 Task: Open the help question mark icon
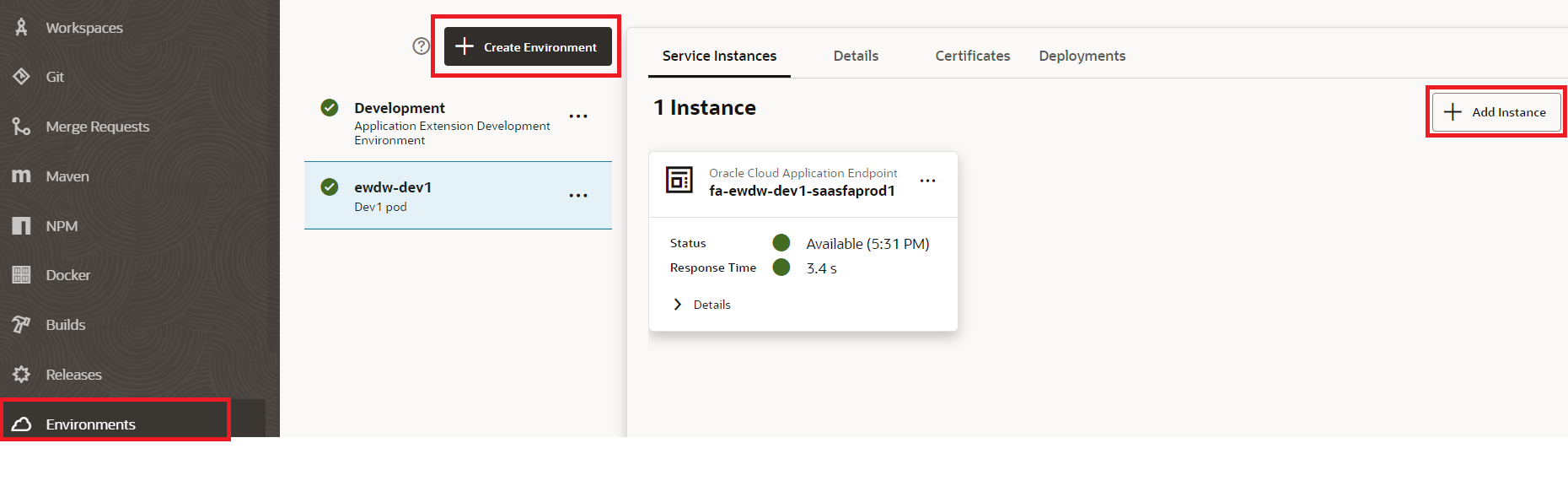(x=422, y=46)
